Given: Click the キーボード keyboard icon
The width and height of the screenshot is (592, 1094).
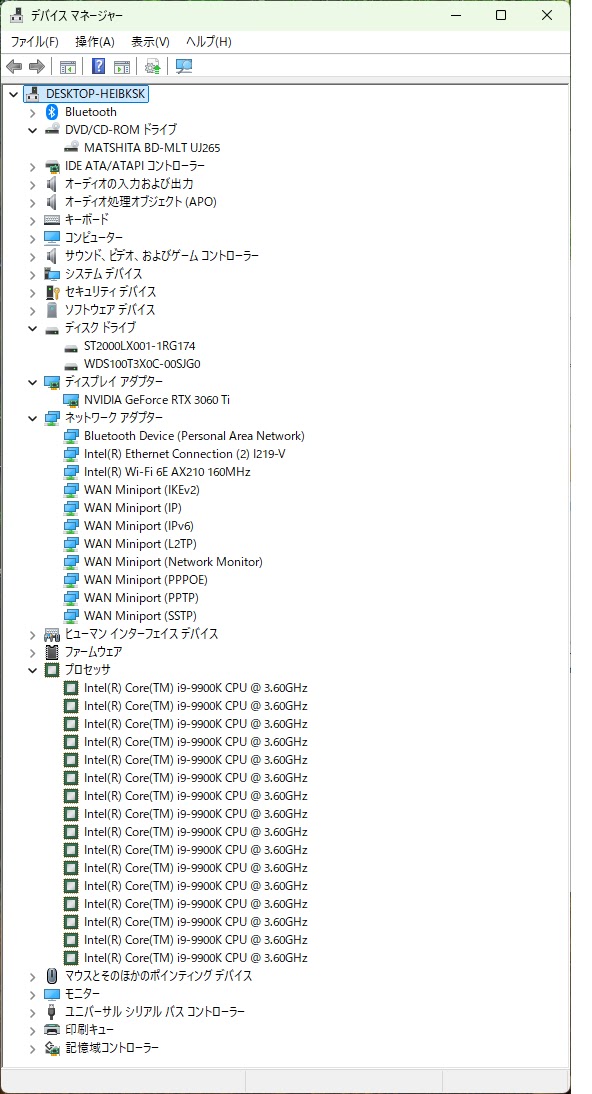Looking at the screenshot, I should [52, 220].
